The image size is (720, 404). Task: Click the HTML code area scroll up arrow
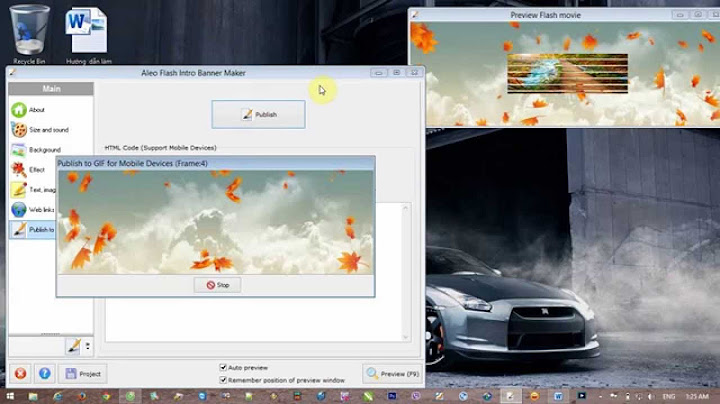point(405,208)
